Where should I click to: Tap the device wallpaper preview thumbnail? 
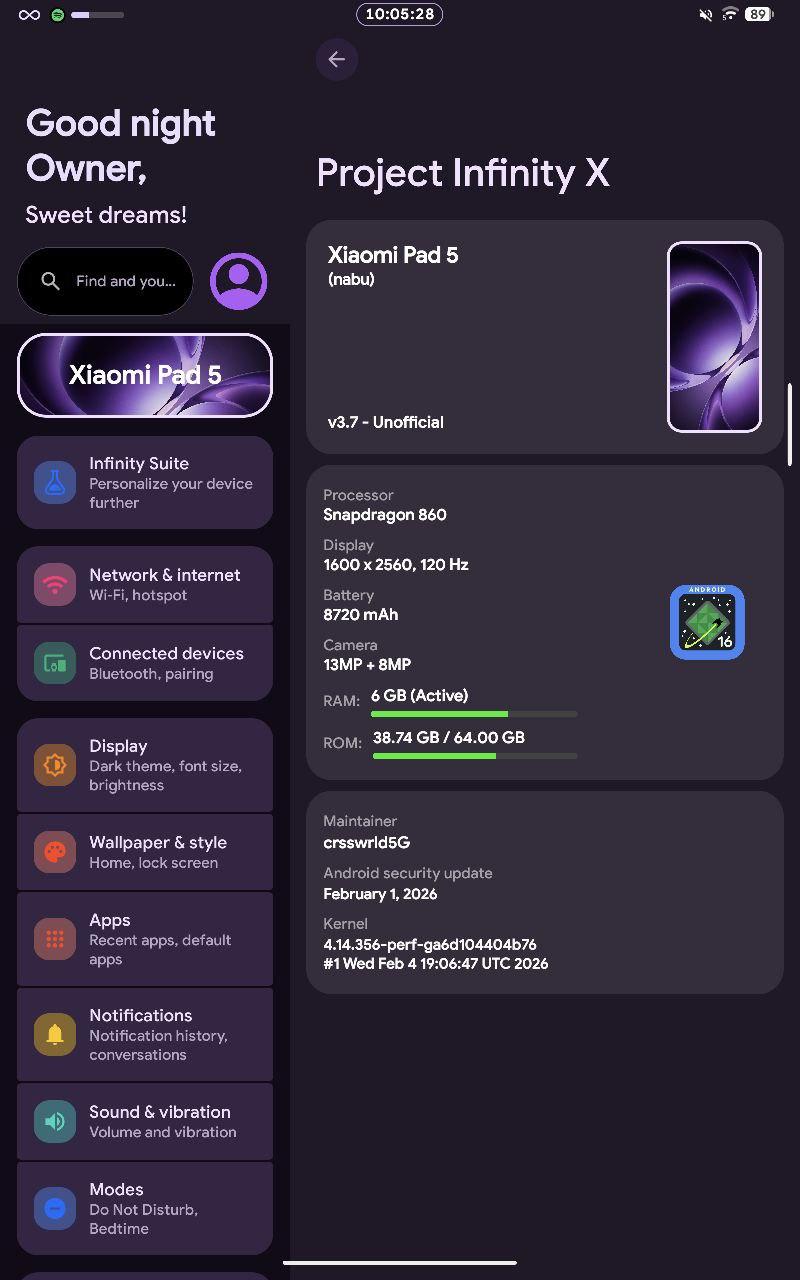714,336
